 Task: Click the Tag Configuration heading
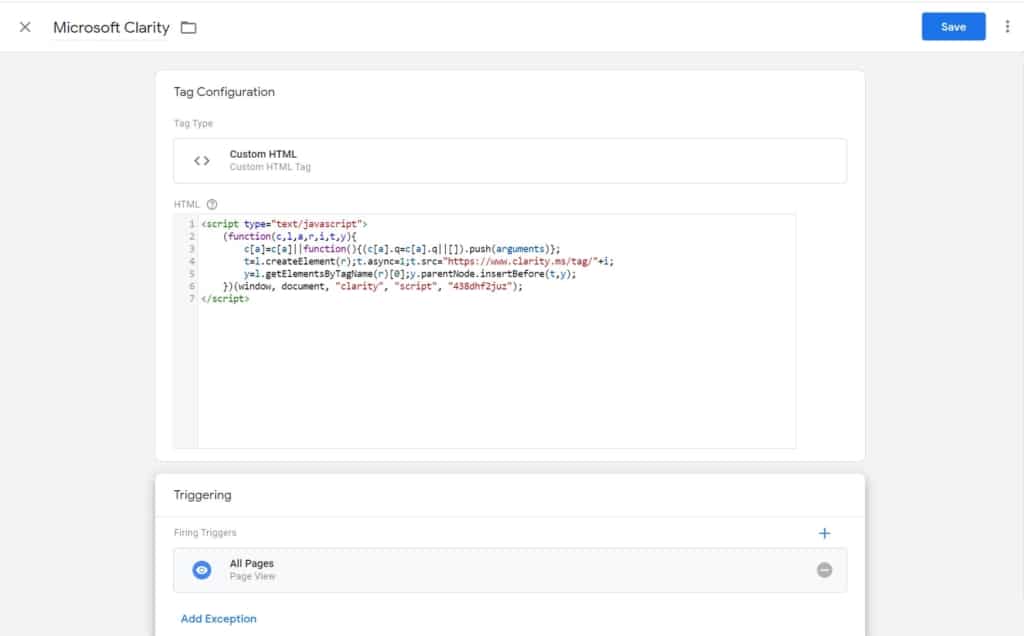(x=224, y=92)
